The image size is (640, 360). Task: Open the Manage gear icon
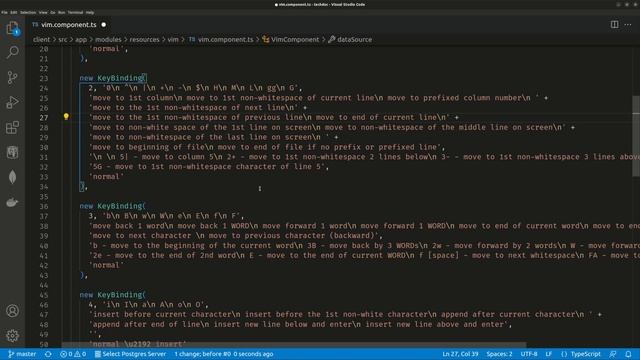(x=13, y=336)
